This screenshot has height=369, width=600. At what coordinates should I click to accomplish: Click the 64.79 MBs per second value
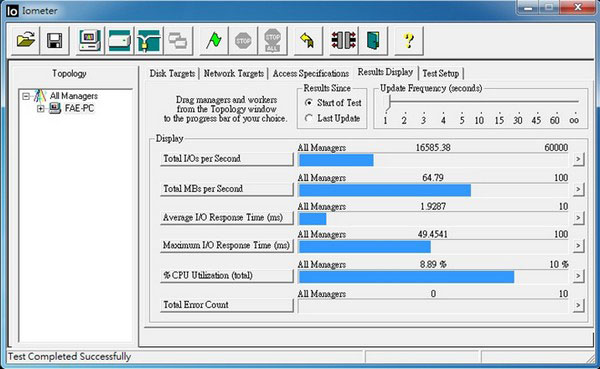point(433,178)
